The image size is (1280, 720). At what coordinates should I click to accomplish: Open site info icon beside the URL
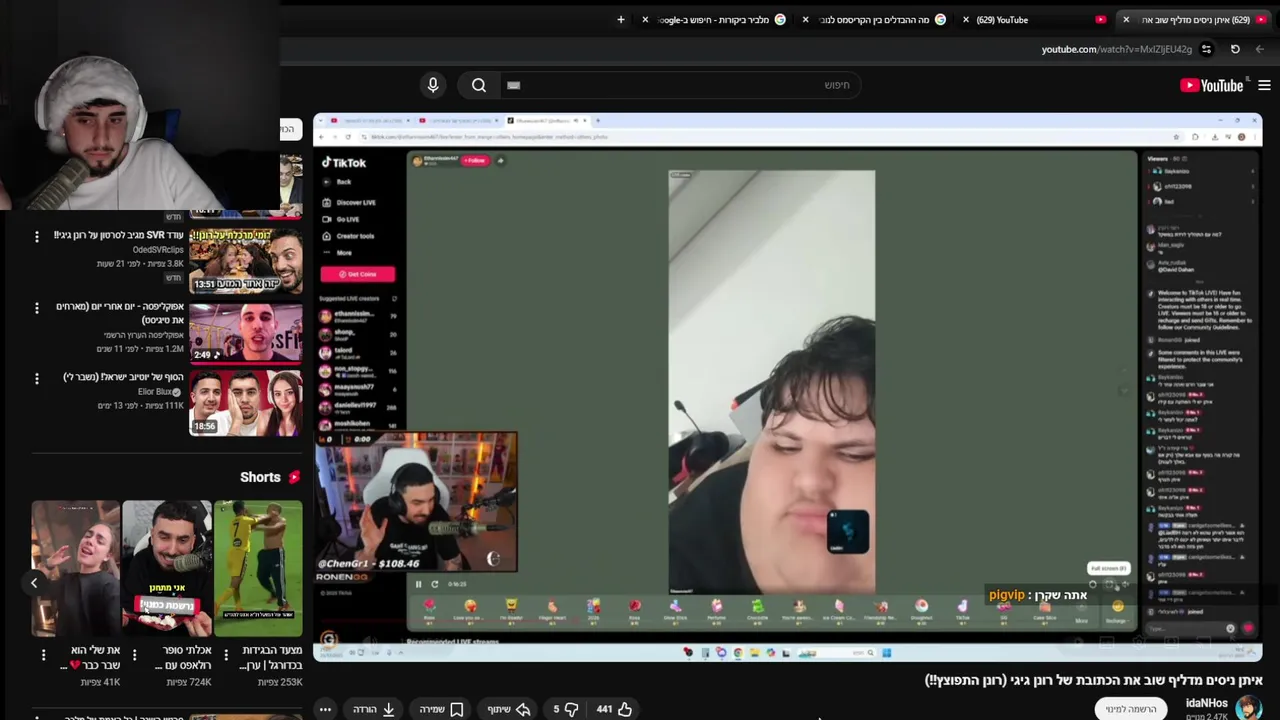[1206, 49]
